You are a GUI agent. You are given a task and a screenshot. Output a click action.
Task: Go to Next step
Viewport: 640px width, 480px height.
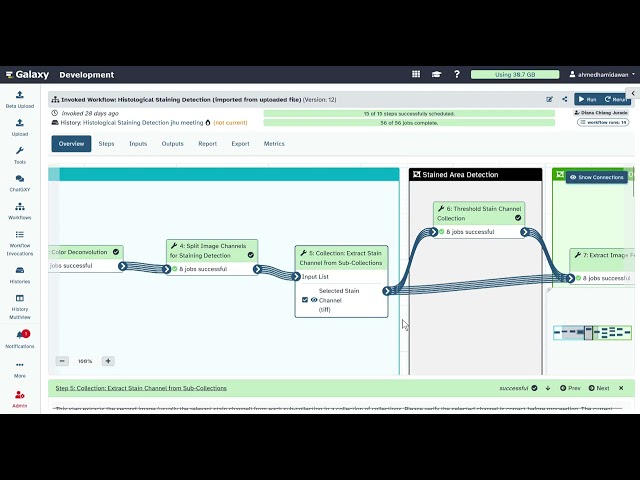point(599,388)
